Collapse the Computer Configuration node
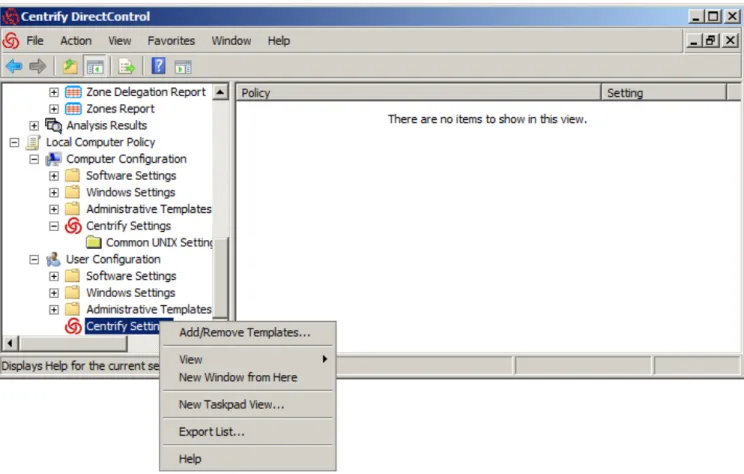The width and height of the screenshot is (744, 474). point(34,159)
